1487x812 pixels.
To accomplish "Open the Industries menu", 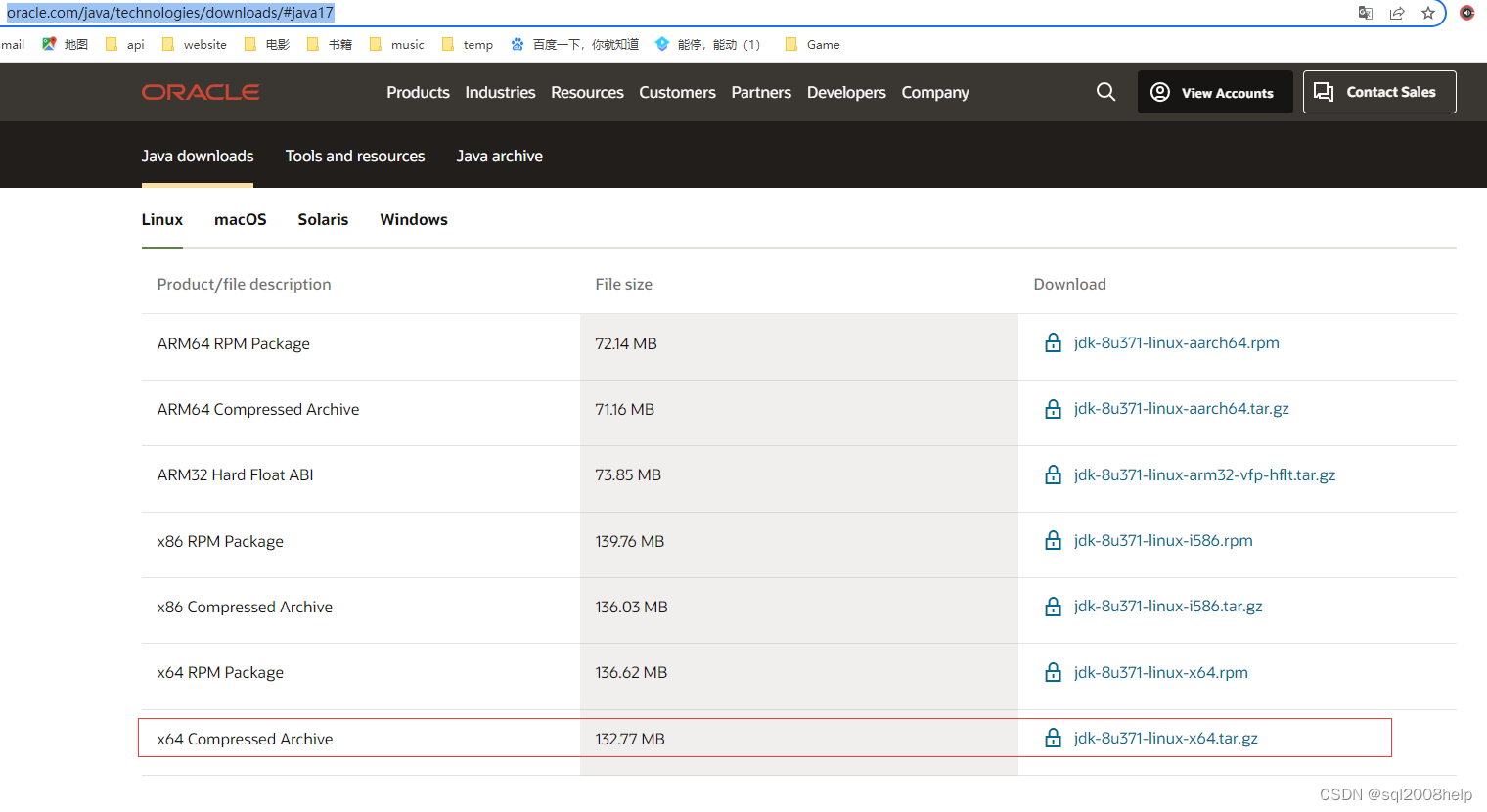I will (500, 92).
